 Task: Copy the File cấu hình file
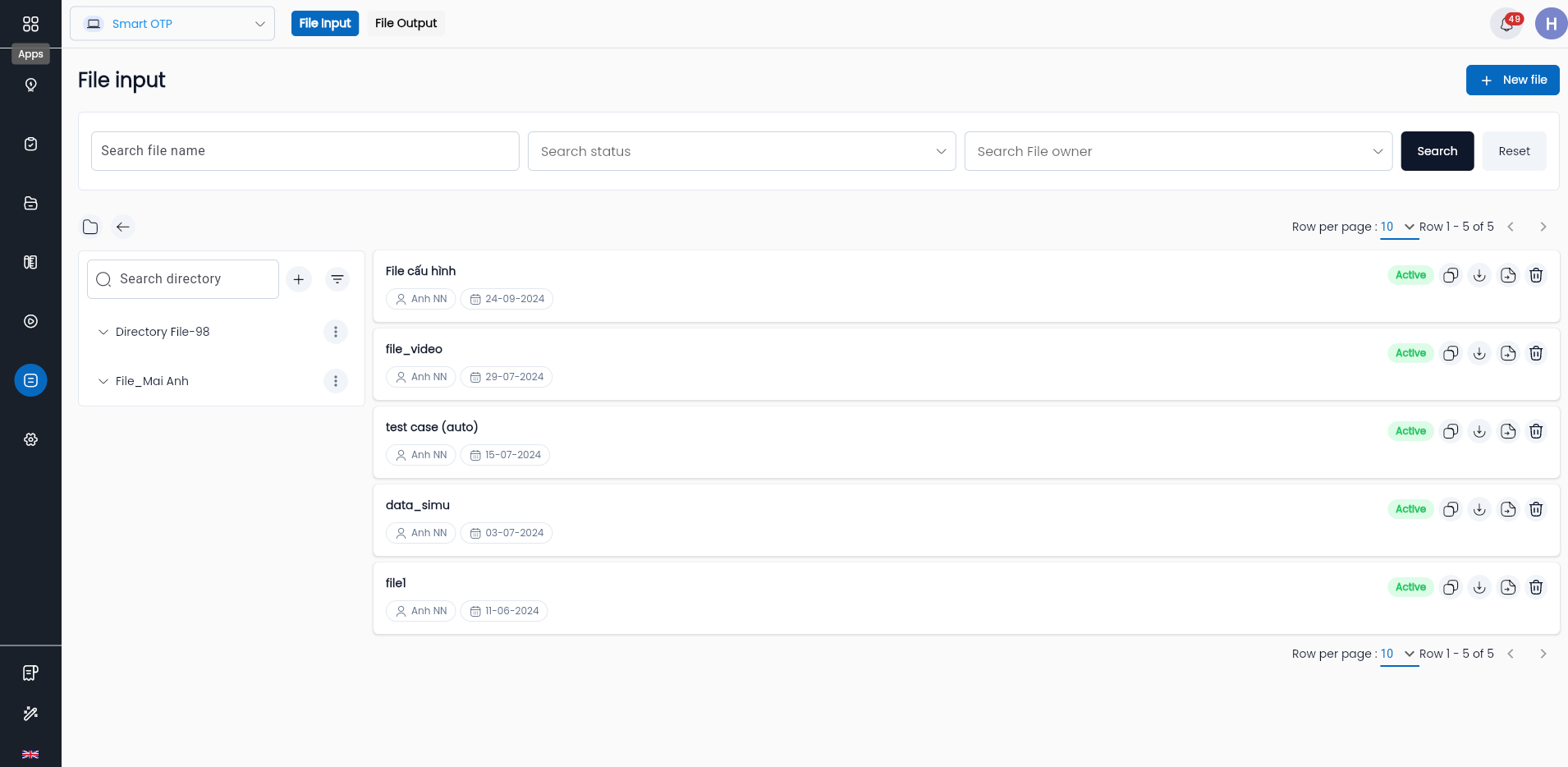(1451, 275)
